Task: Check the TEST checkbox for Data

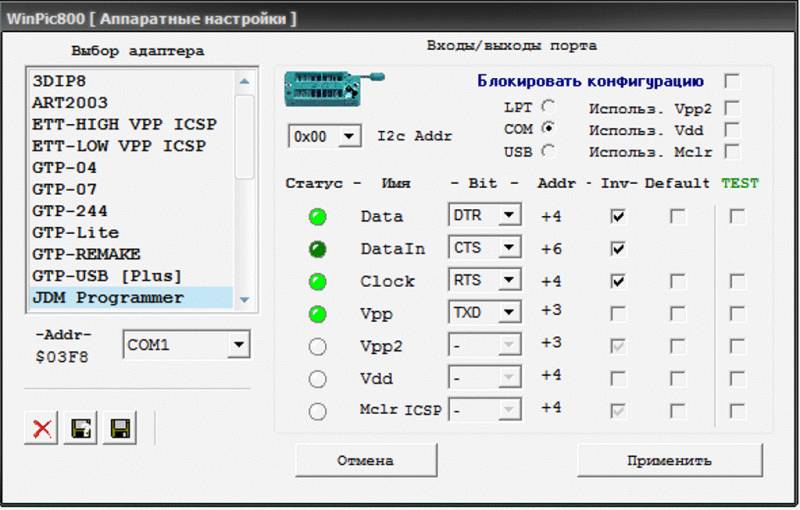Action: [x=737, y=217]
